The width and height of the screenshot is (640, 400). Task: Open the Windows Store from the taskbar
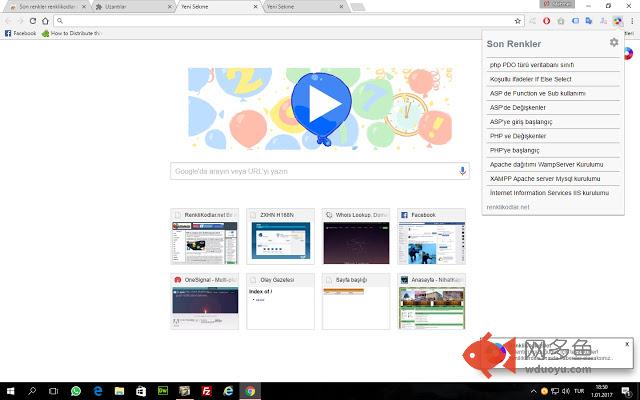click(141, 391)
